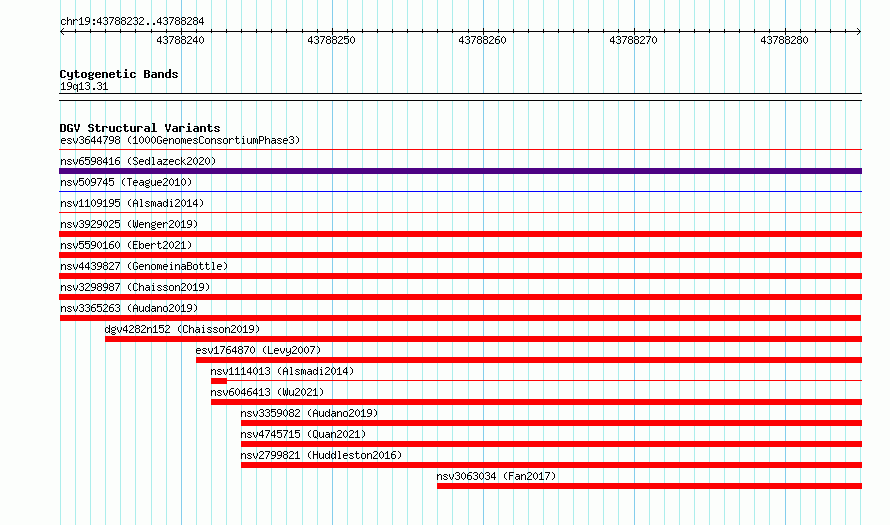Open nsv6598416 (Sedlazeck2020) variant label
Image resolution: width=890 pixels, height=525 pixels.
pyautogui.click(x=138, y=161)
